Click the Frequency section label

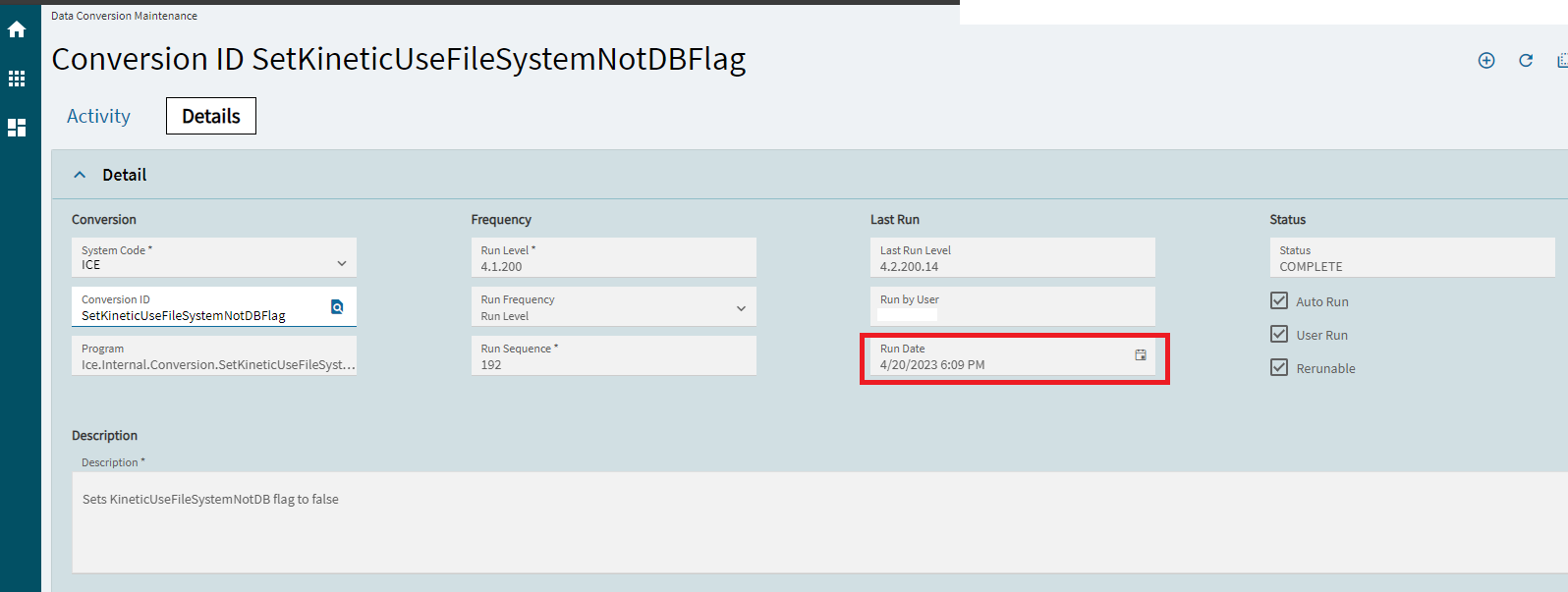(501, 220)
